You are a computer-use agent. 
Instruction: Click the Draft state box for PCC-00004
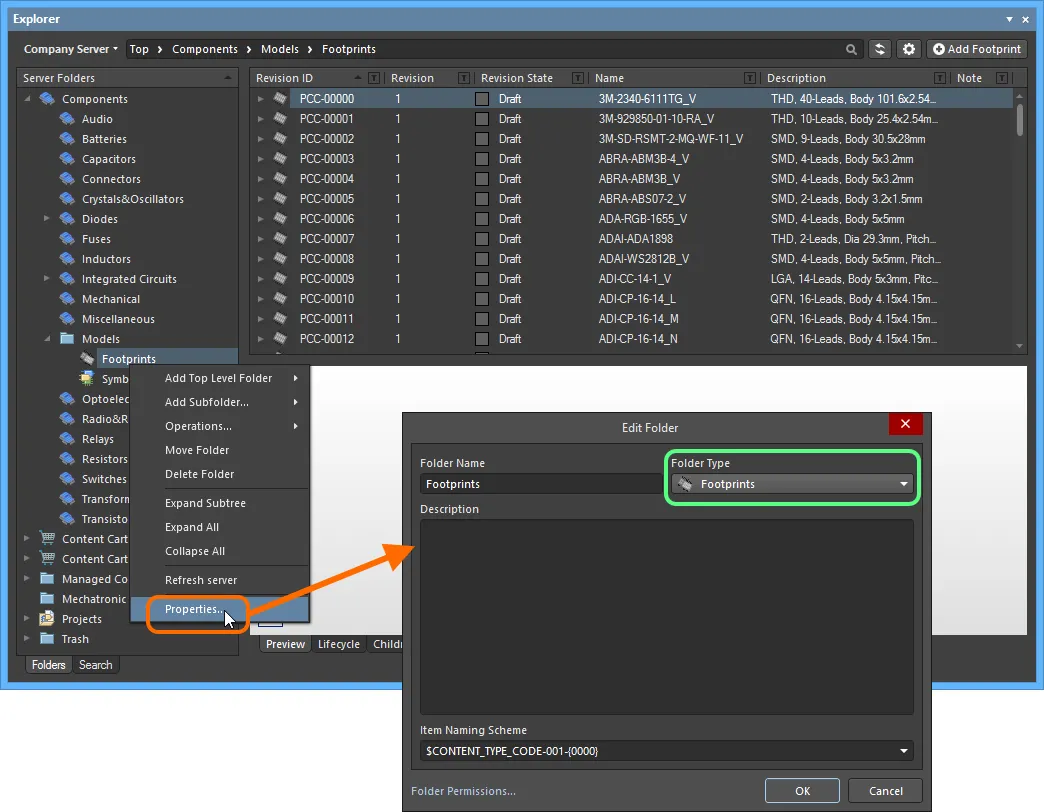(481, 178)
